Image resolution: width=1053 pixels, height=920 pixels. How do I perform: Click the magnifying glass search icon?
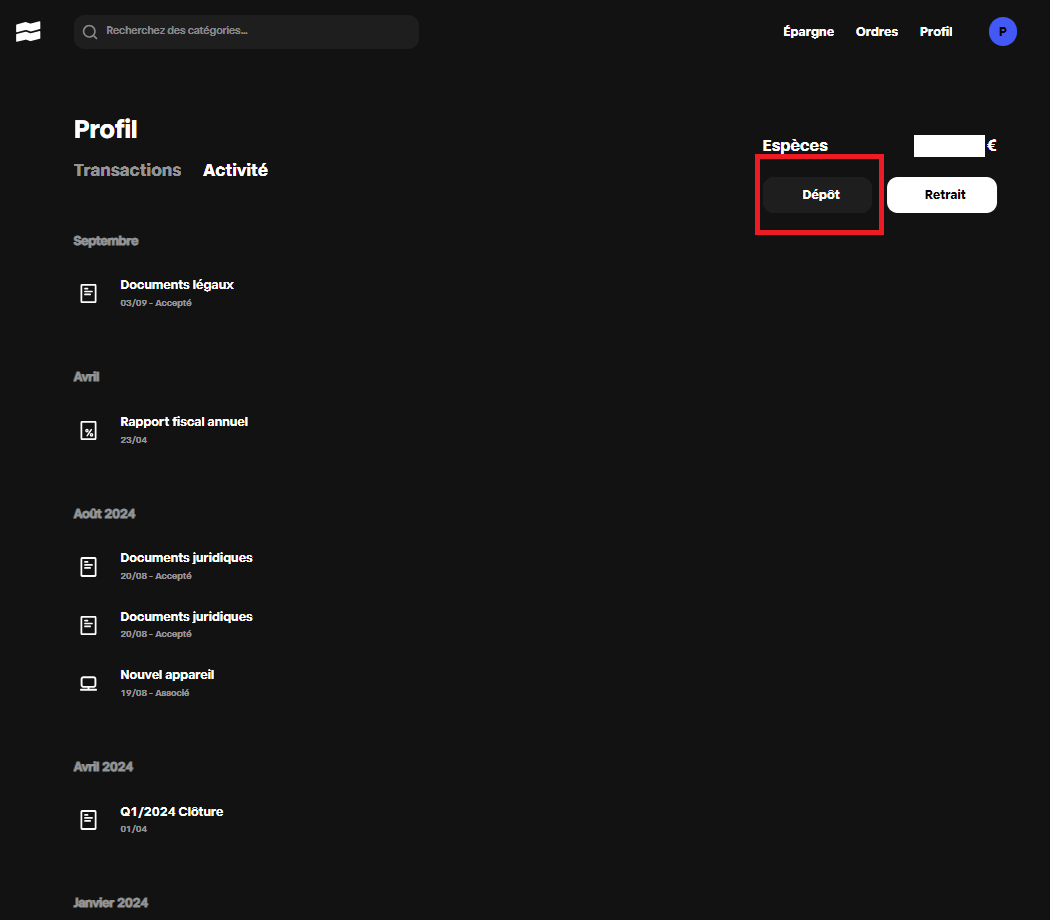tap(90, 32)
